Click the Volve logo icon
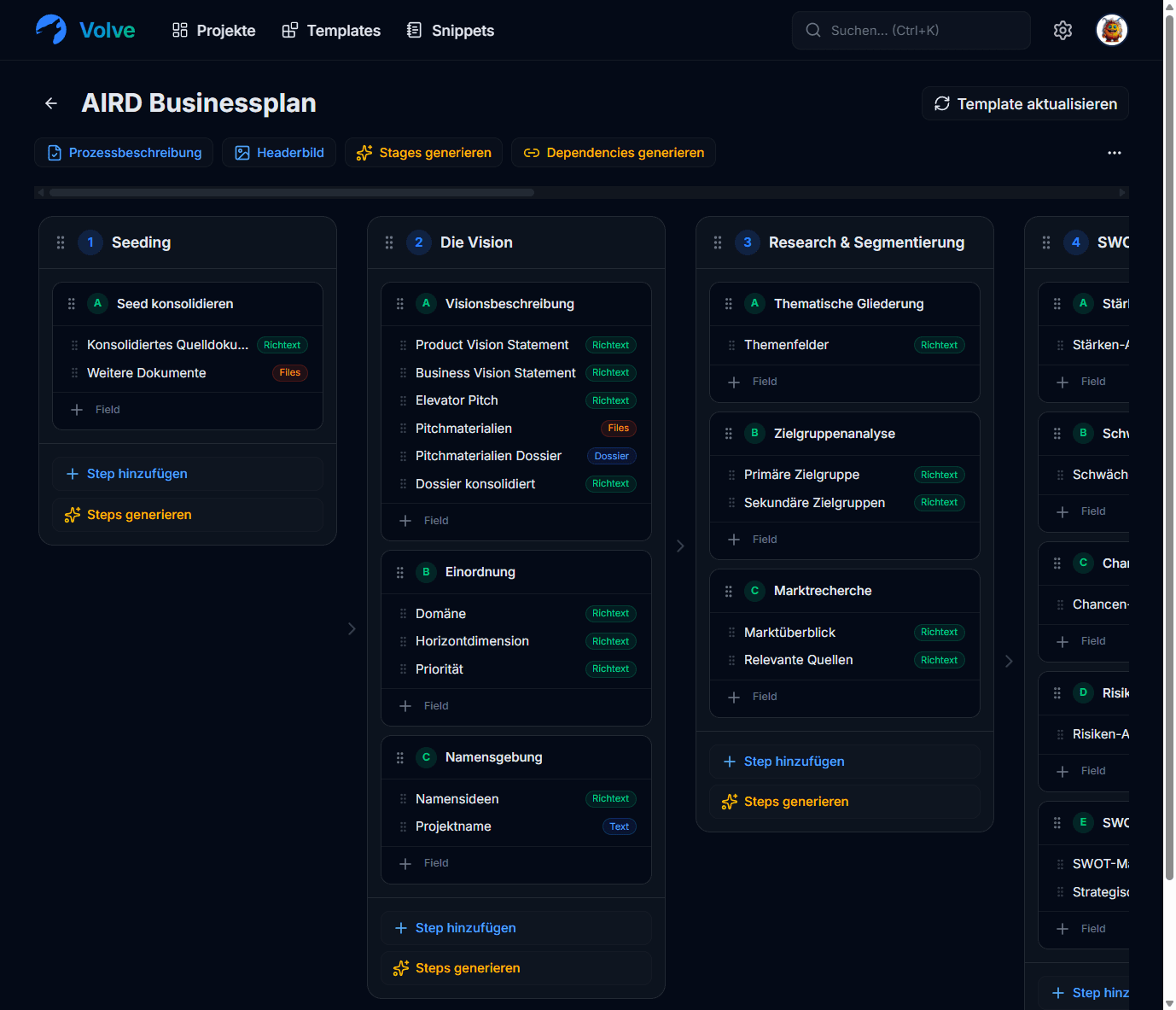 [x=51, y=30]
